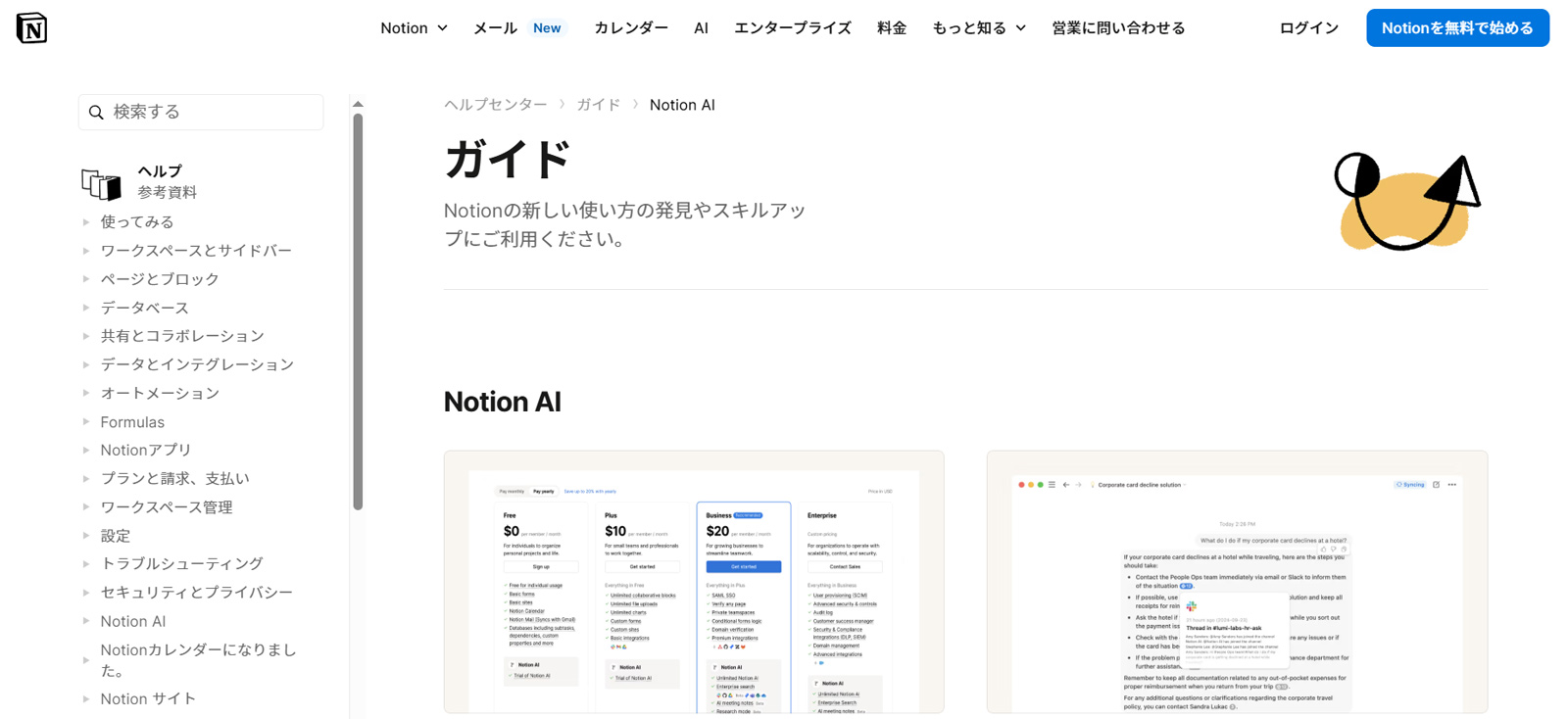Select Notion サイト in the sidebar list
This screenshot has height=719, width=1568.
pos(148,699)
